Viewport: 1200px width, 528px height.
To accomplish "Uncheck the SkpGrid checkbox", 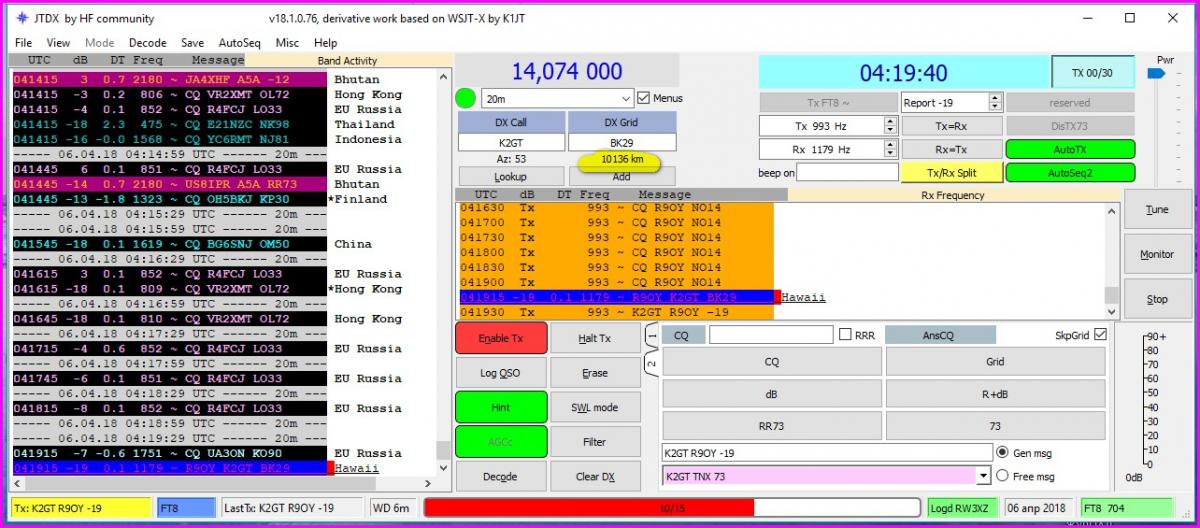I will (x=1100, y=335).
